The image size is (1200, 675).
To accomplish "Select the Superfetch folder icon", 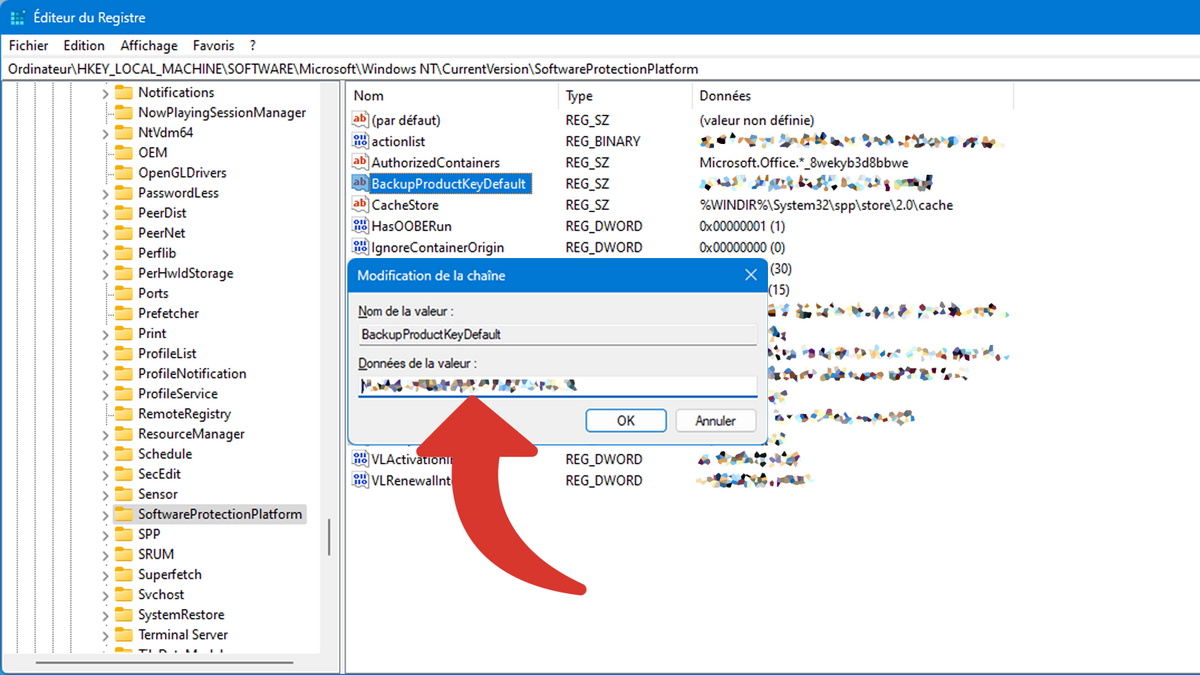I will tap(123, 574).
